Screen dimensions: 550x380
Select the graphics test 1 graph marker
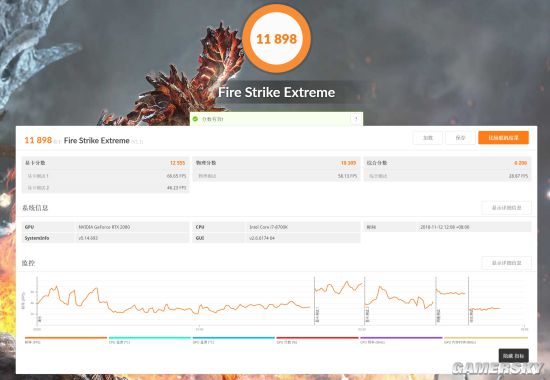[x=317, y=314]
